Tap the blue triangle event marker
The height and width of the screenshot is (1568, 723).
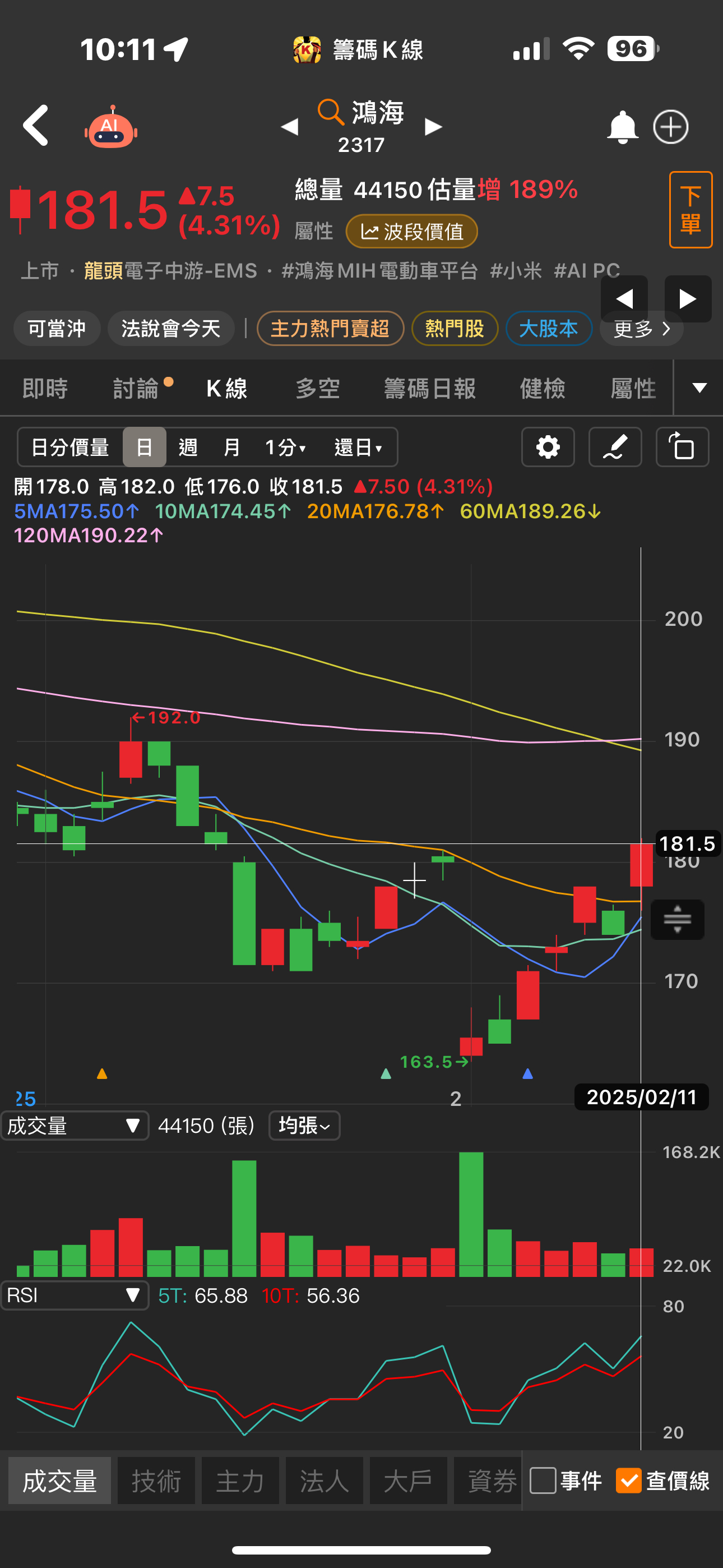point(527,1073)
